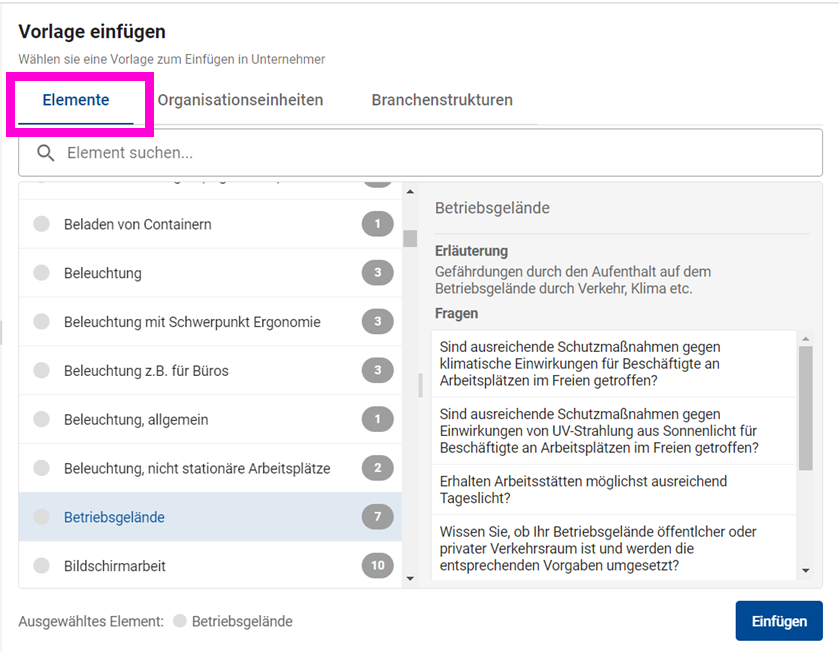Image resolution: width=839 pixels, height=652 pixels.
Task: Click count badge 7 next to Betriebsgelände
Action: tap(377, 517)
